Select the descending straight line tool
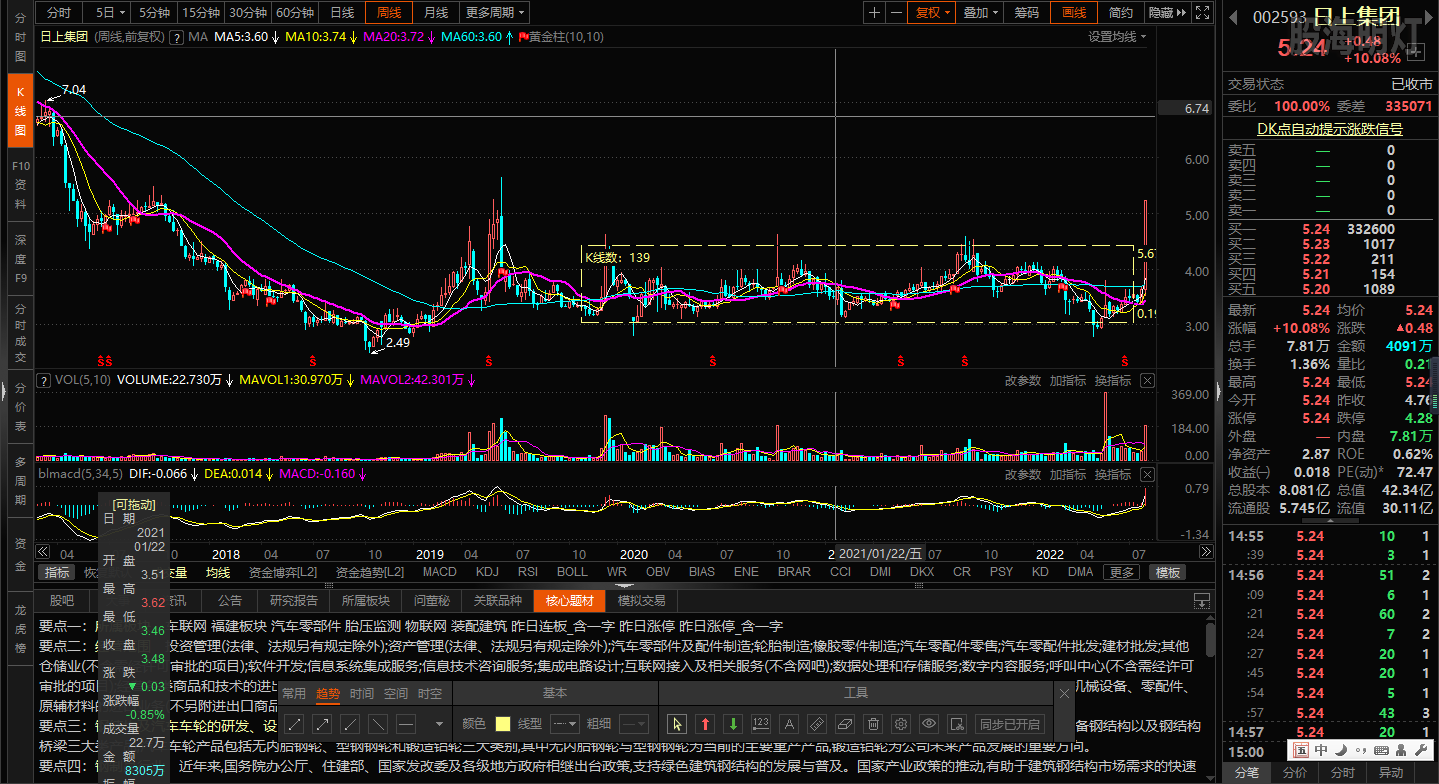 click(379, 723)
